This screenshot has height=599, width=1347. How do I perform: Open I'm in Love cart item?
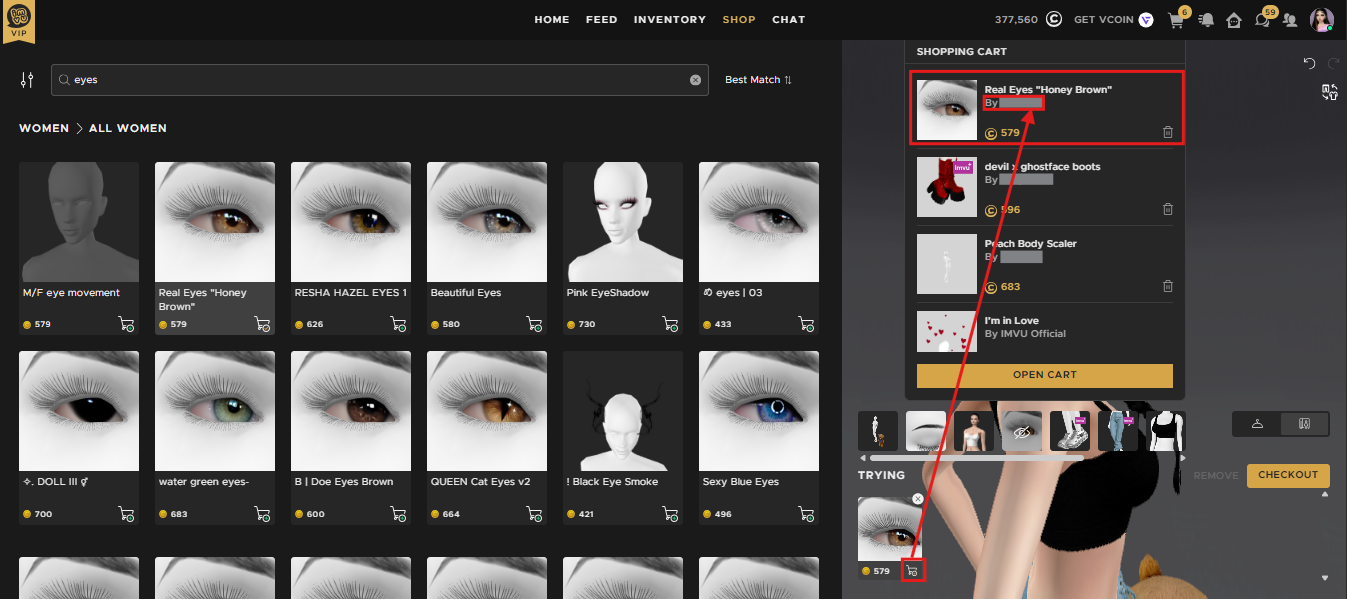(1044, 332)
